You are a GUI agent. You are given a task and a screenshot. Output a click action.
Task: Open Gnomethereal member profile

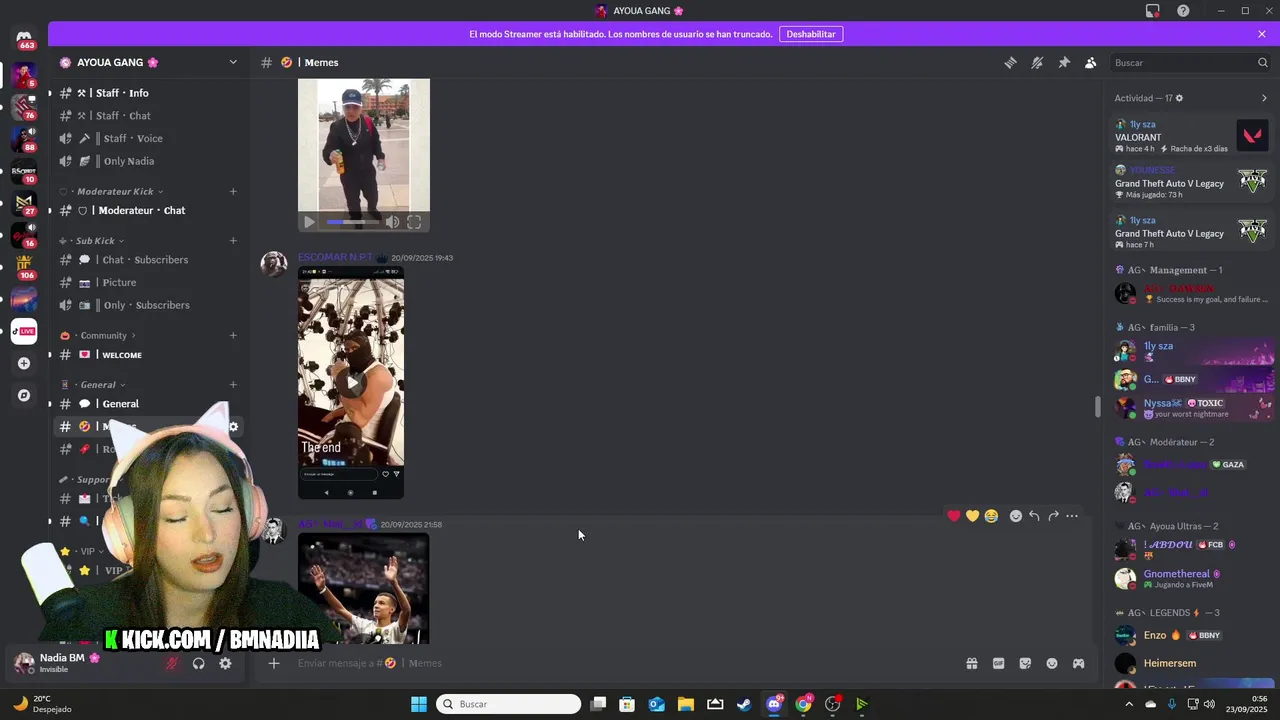click(x=1192, y=578)
